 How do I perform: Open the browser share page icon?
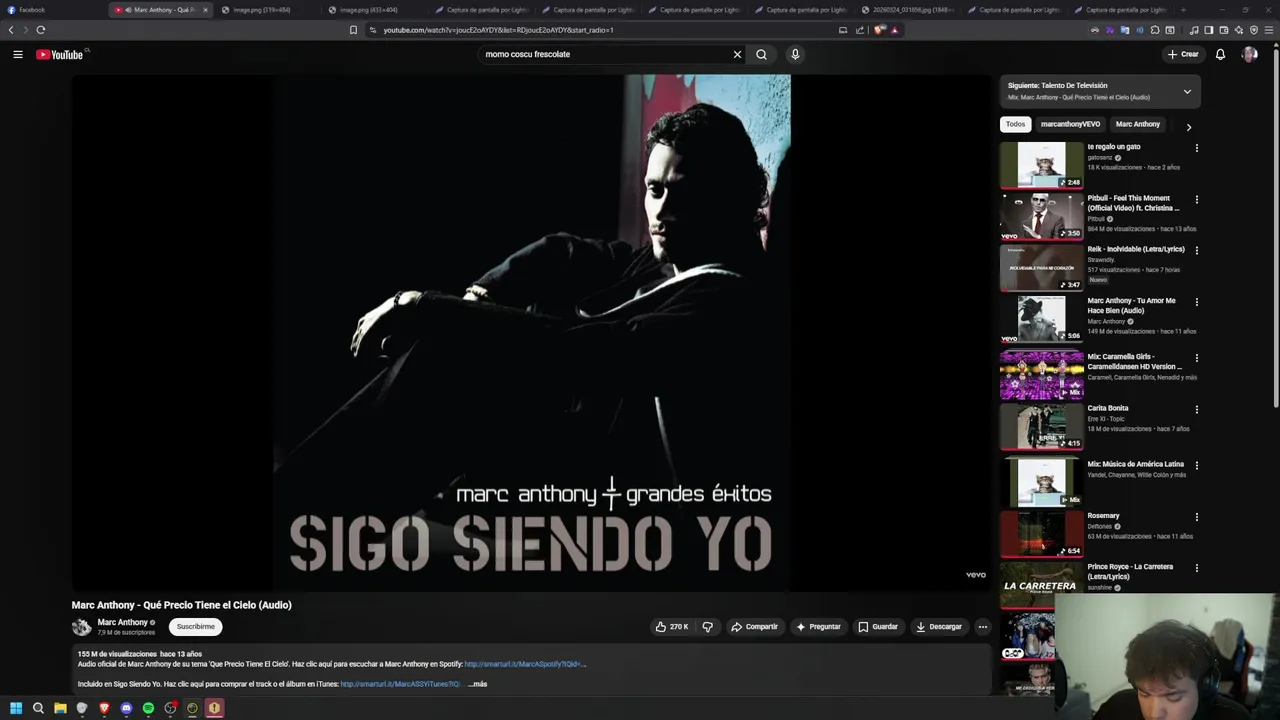click(860, 30)
